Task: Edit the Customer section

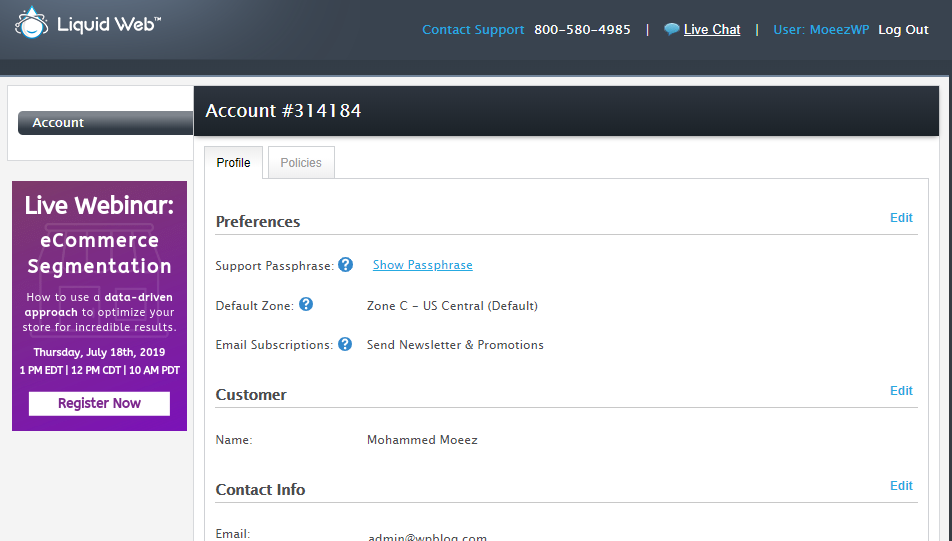Action: click(901, 390)
